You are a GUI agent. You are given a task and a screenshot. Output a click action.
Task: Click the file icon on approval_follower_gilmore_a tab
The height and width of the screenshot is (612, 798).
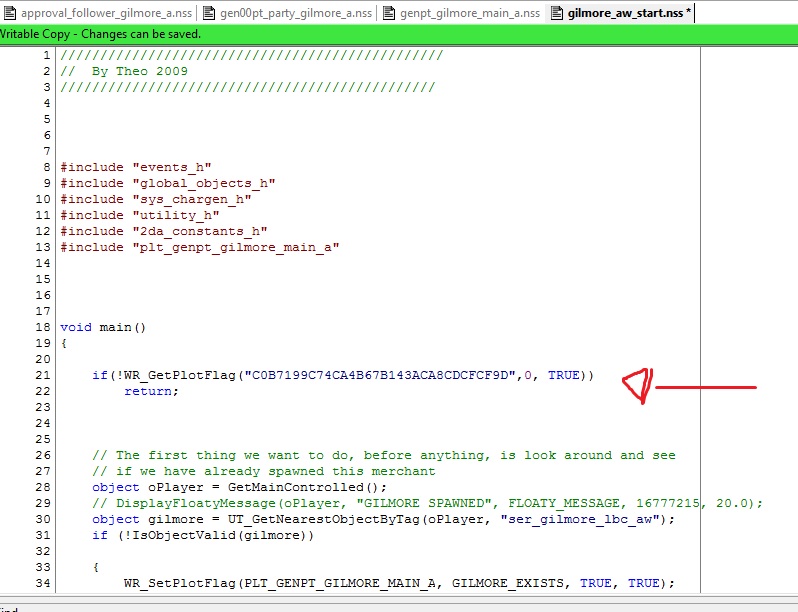pos(10,13)
